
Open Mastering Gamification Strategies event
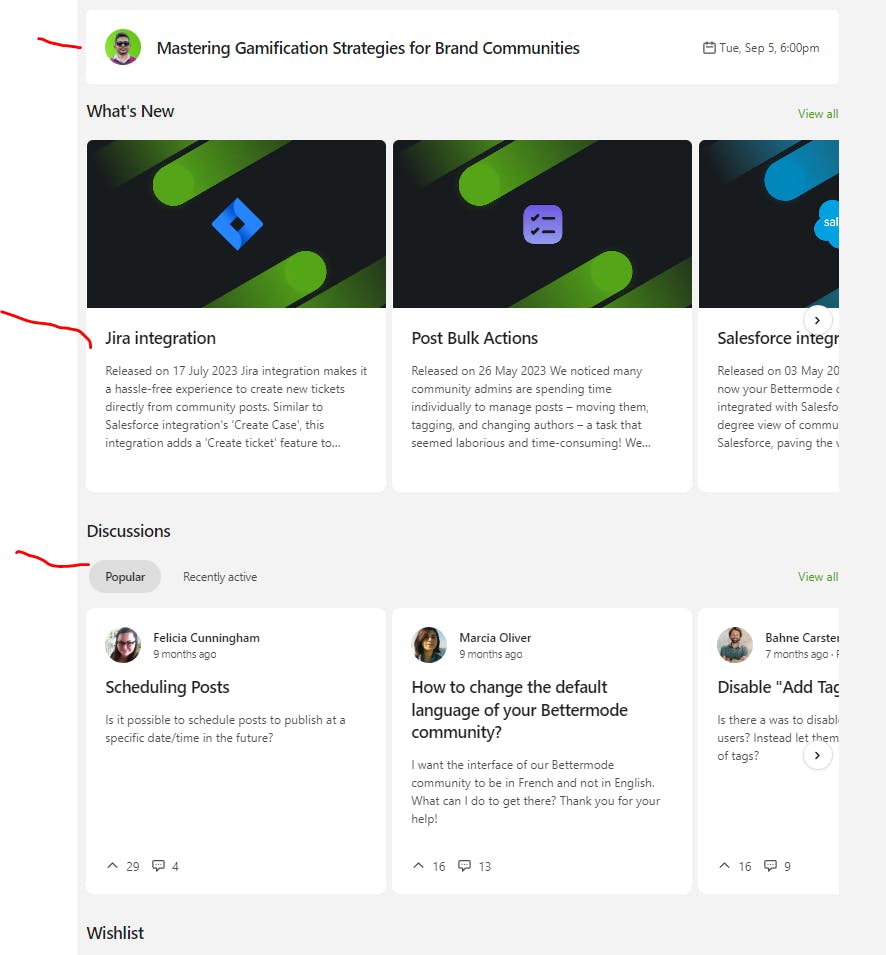pos(368,48)
